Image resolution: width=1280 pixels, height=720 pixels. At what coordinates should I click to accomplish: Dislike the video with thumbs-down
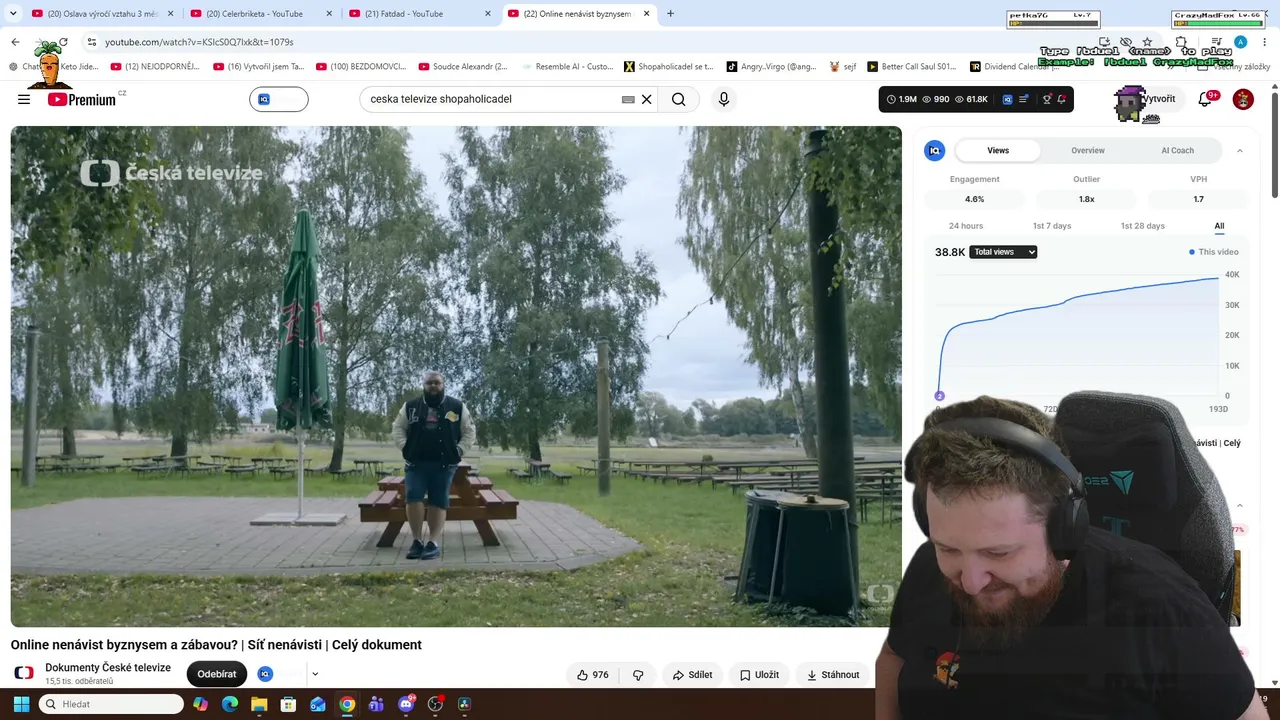[x=638, y=675]
